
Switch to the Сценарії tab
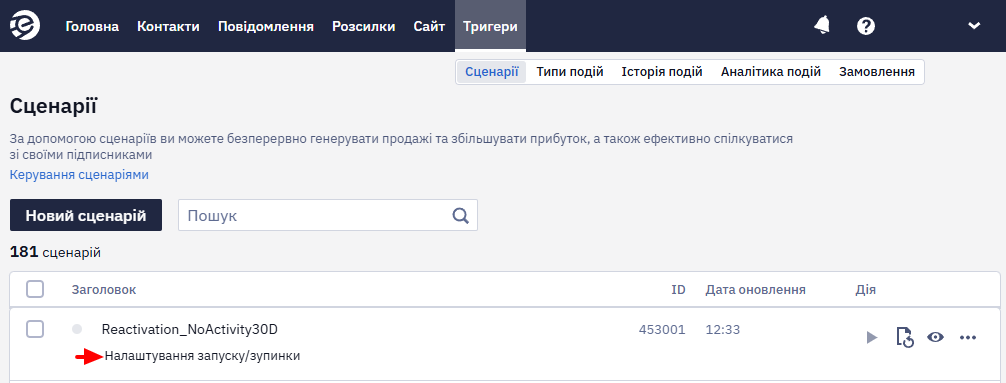[x=491, y=72]
